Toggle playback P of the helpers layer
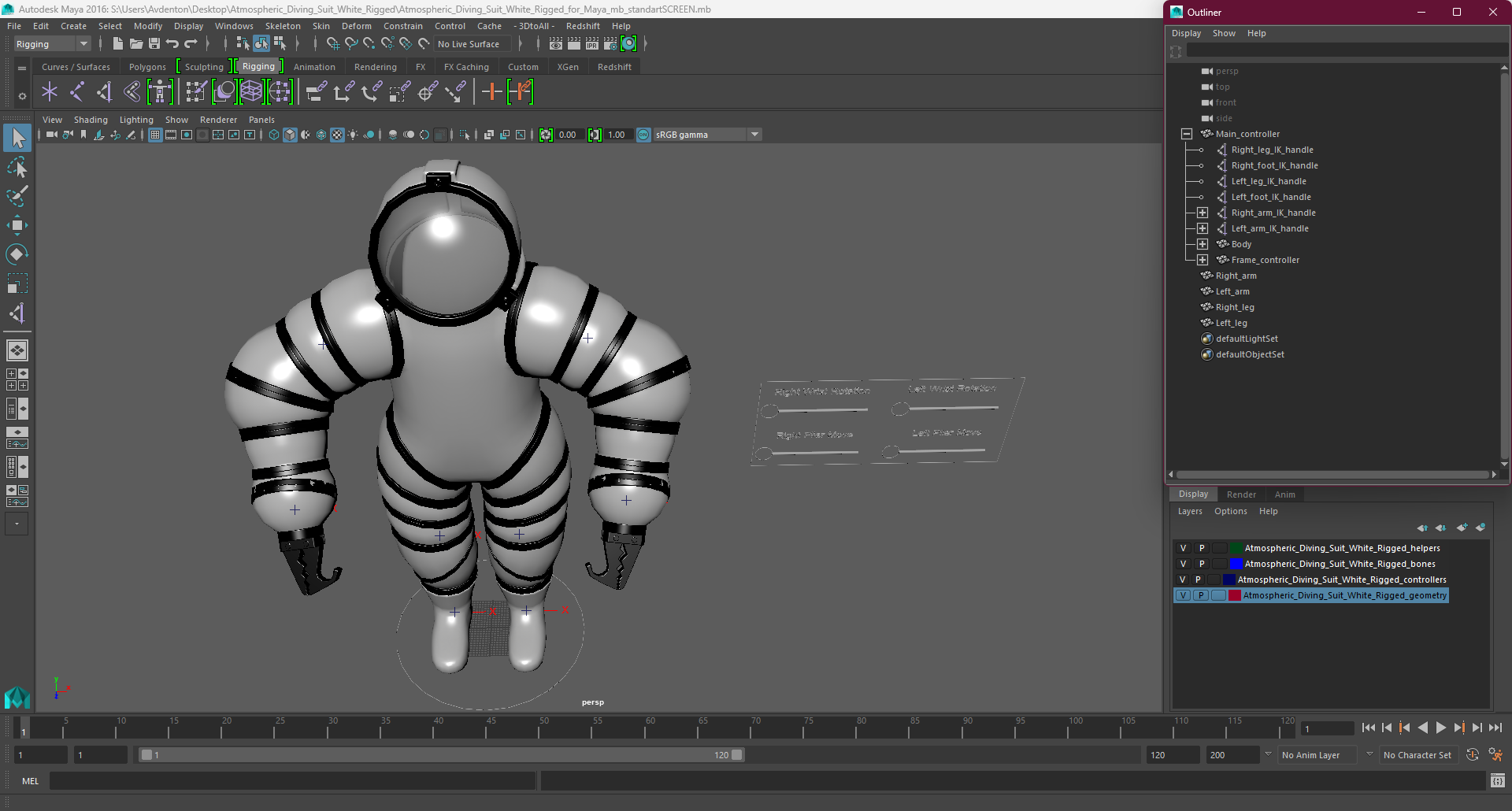Image resolution: width=1512 pixels, height=811 pixels. click(1202, 548)
